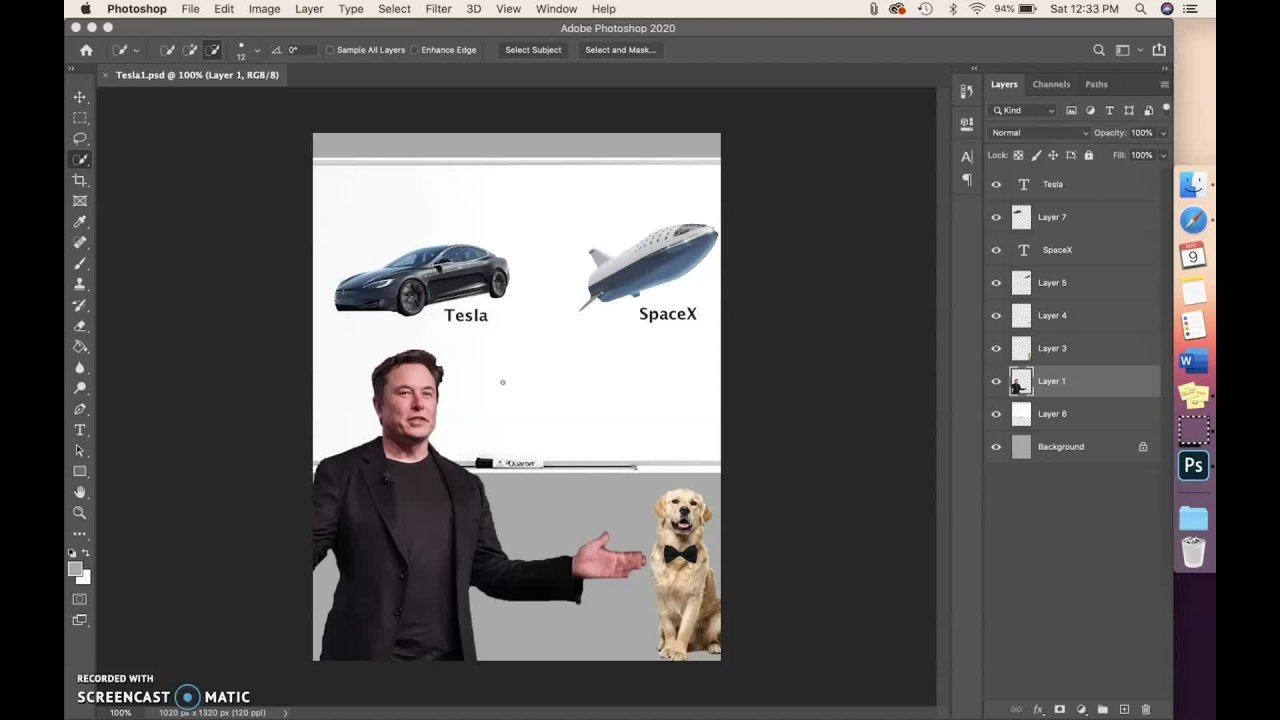Select the Hand tool
The height and width of the screenshot is (720, 1280).
(80, 492)
